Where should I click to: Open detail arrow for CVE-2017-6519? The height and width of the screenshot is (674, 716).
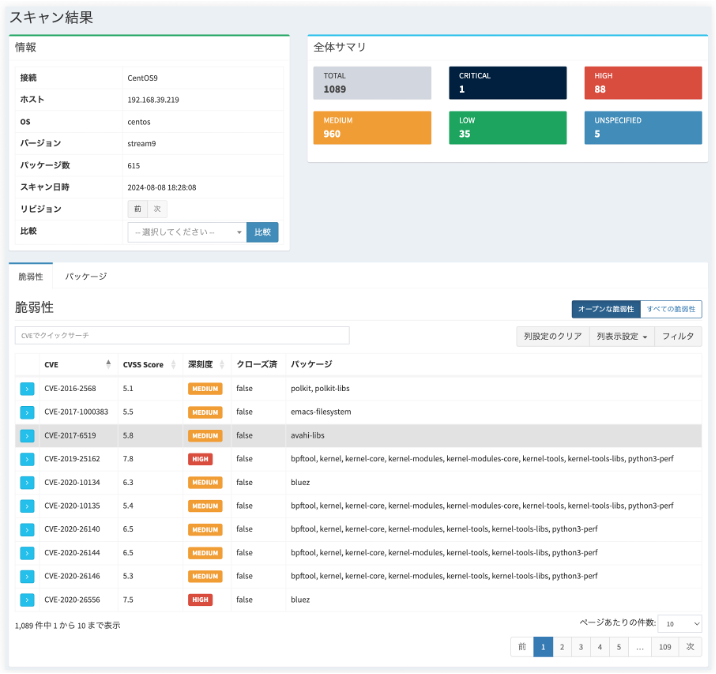(27, 436)
